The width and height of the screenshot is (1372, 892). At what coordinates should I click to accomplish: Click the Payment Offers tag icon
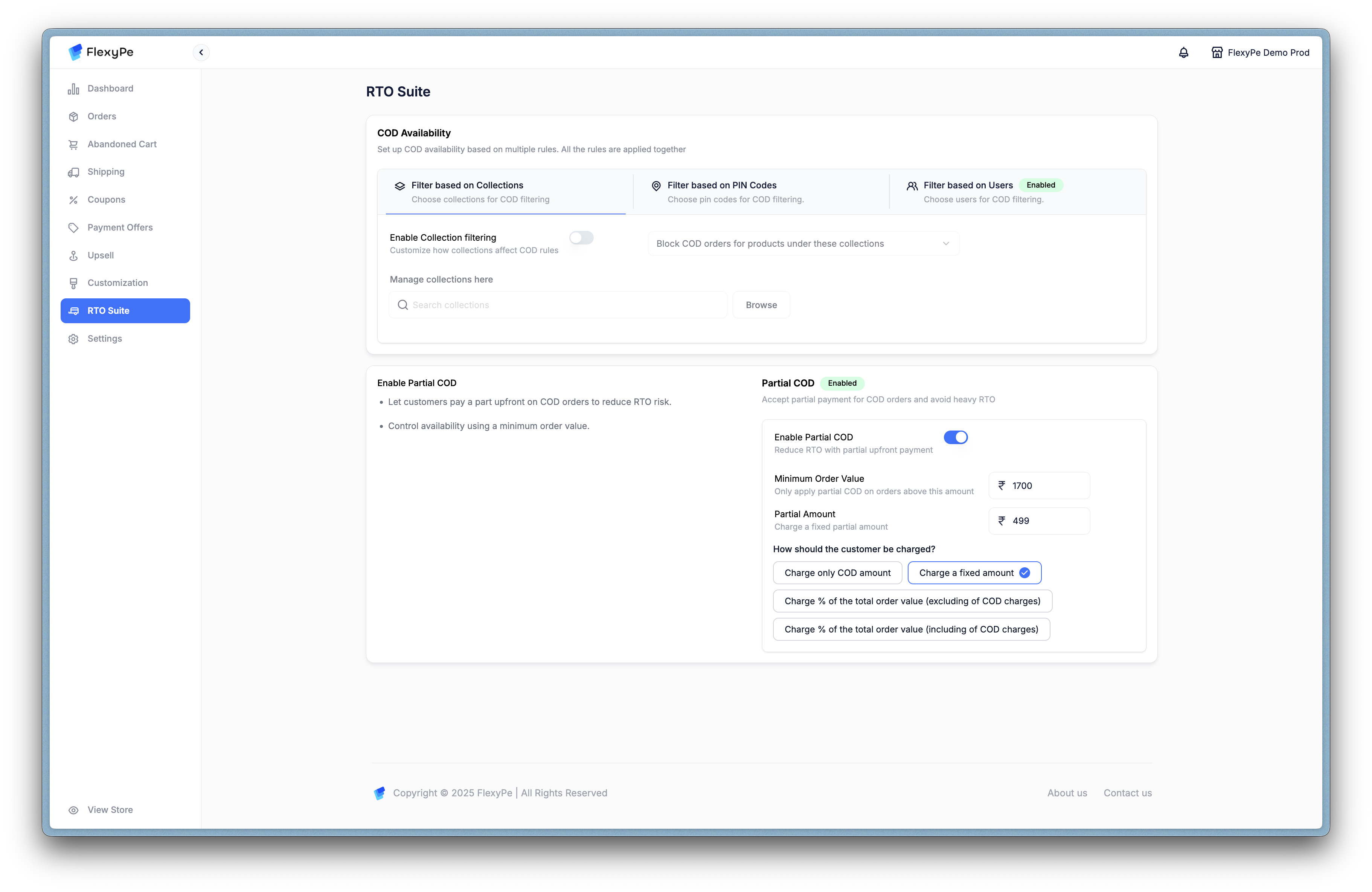[73, 228]
